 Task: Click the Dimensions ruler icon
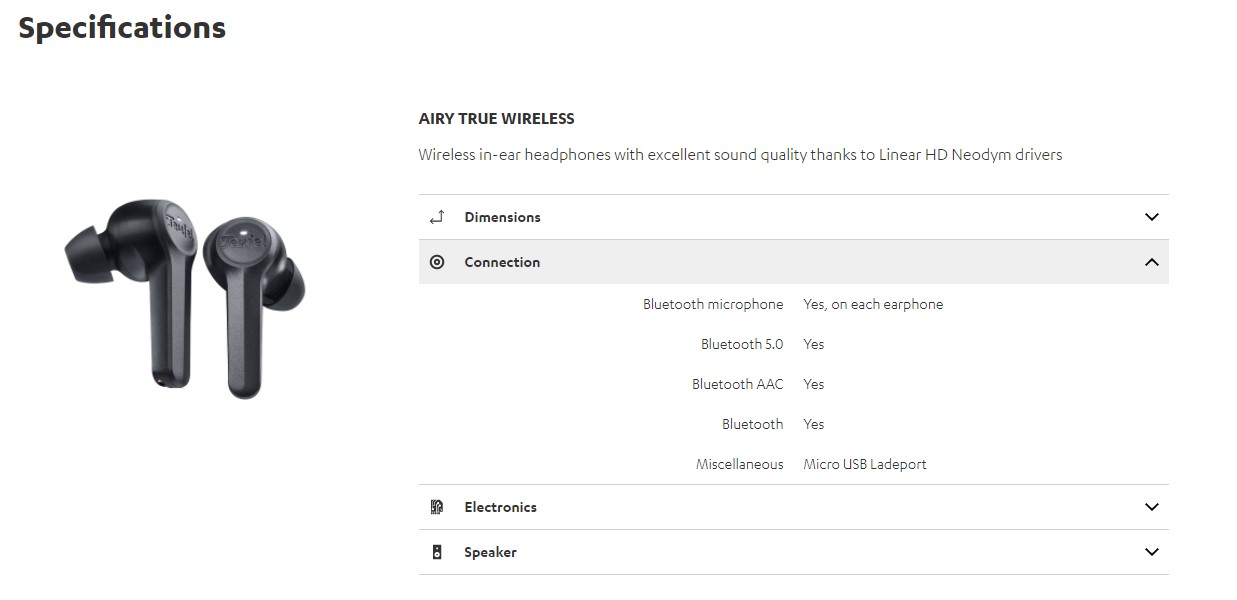pos(436,217)
